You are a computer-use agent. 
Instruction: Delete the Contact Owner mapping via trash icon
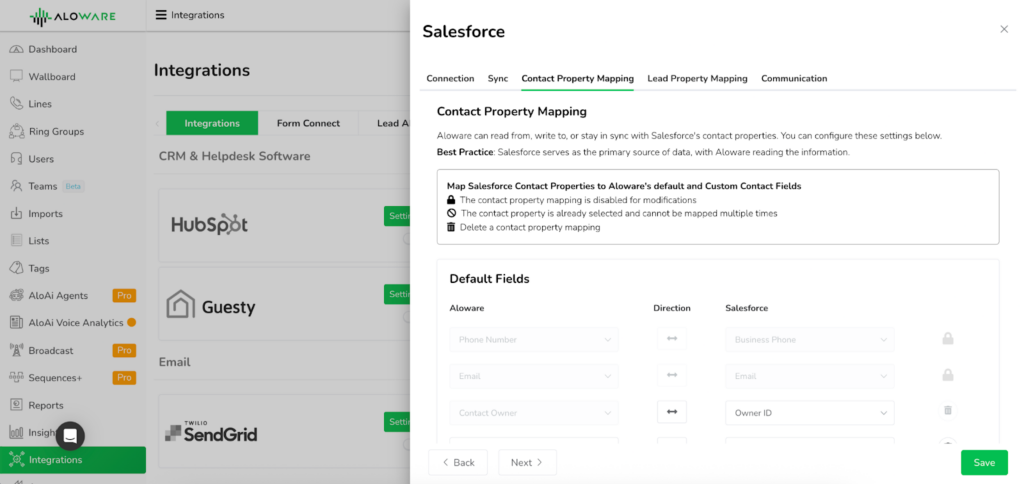(x=948, y=411)
